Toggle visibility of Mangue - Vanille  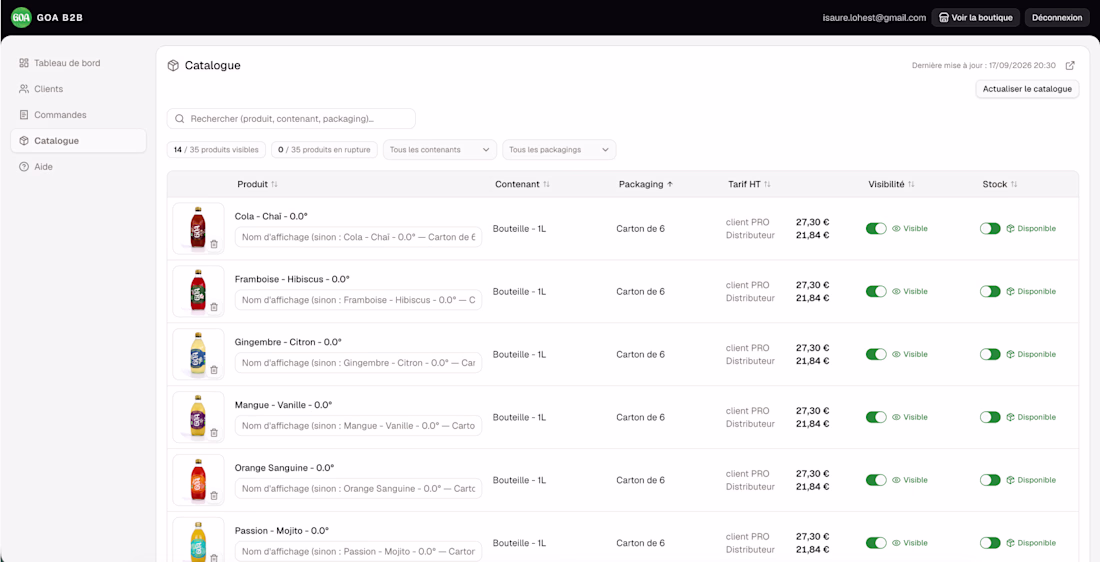[876, 417]
